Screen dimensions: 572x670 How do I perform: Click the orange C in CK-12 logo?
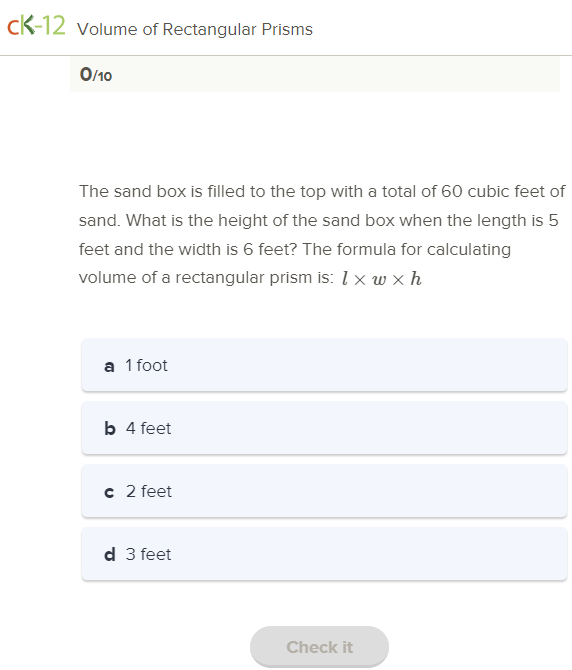[13, 28]
